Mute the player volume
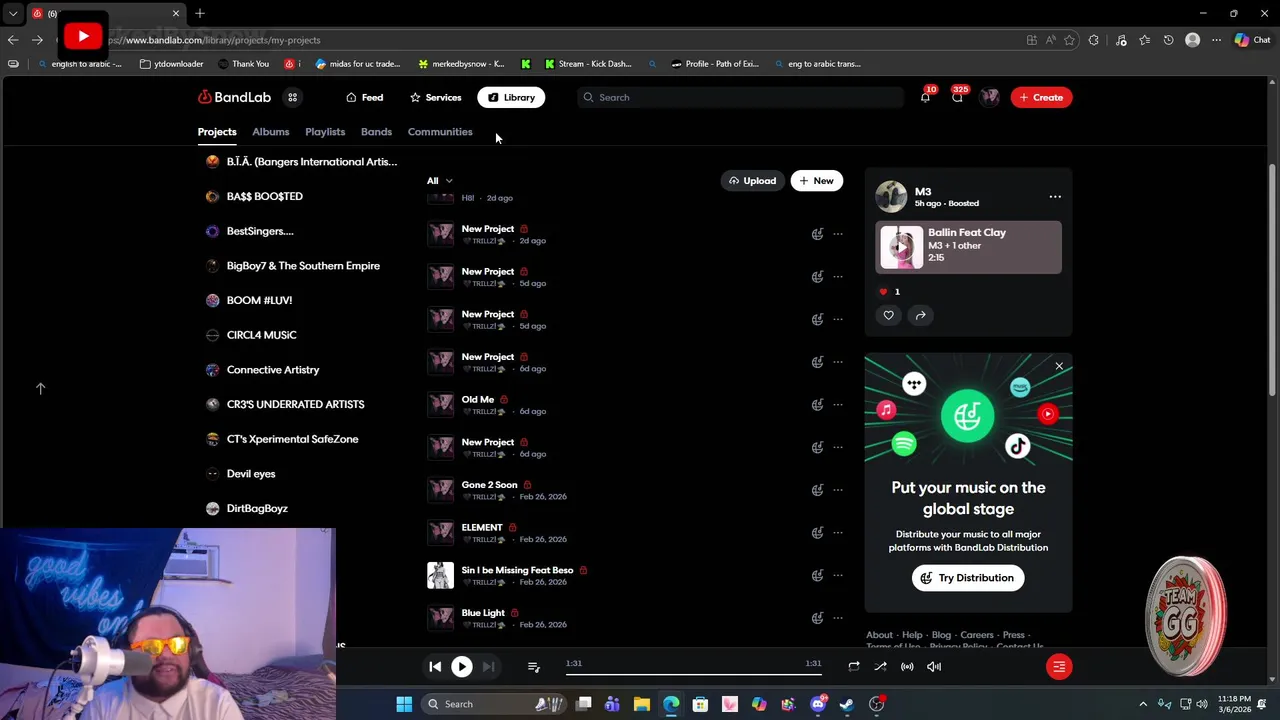The width and height of the screenshot is (1280, 720). click(x=934, y=667)
